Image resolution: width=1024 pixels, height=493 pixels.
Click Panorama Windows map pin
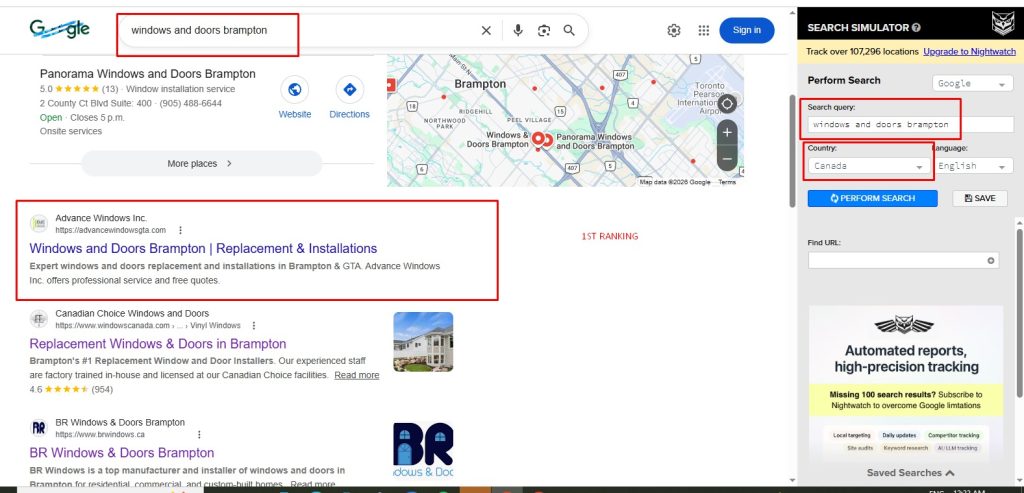coord(548,140)
